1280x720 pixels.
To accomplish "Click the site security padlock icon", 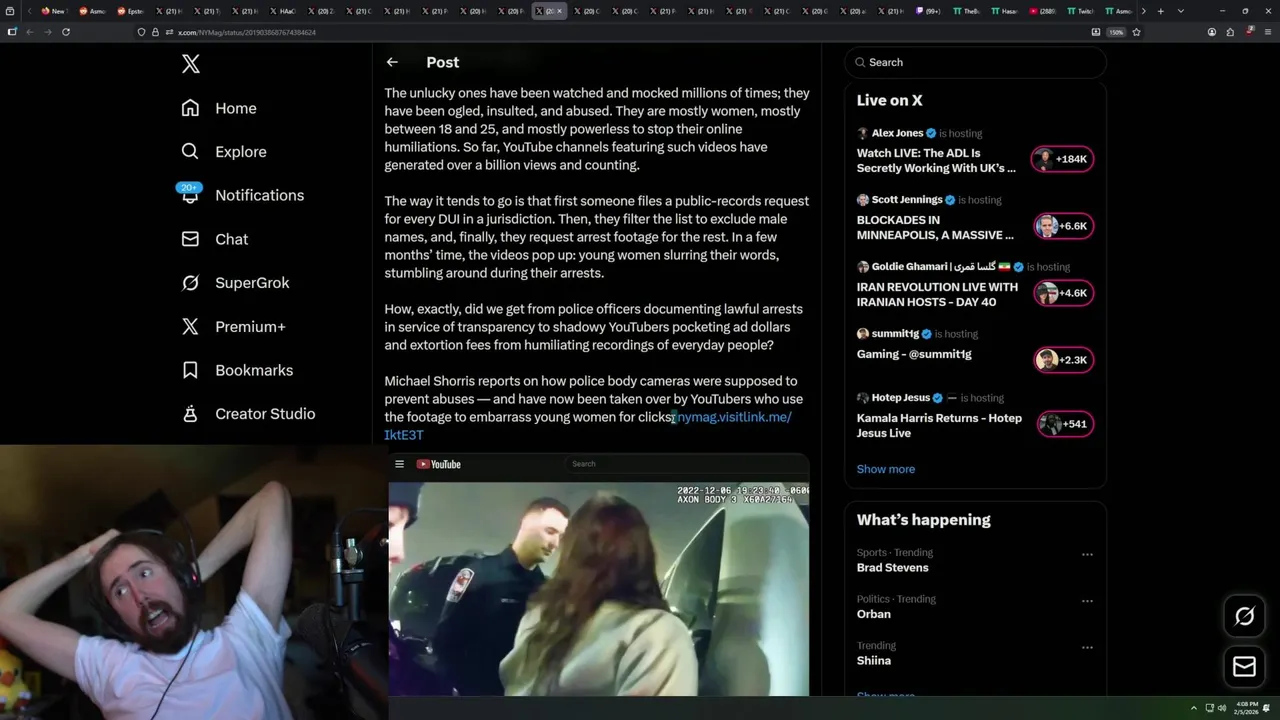I will coord(154,32).
